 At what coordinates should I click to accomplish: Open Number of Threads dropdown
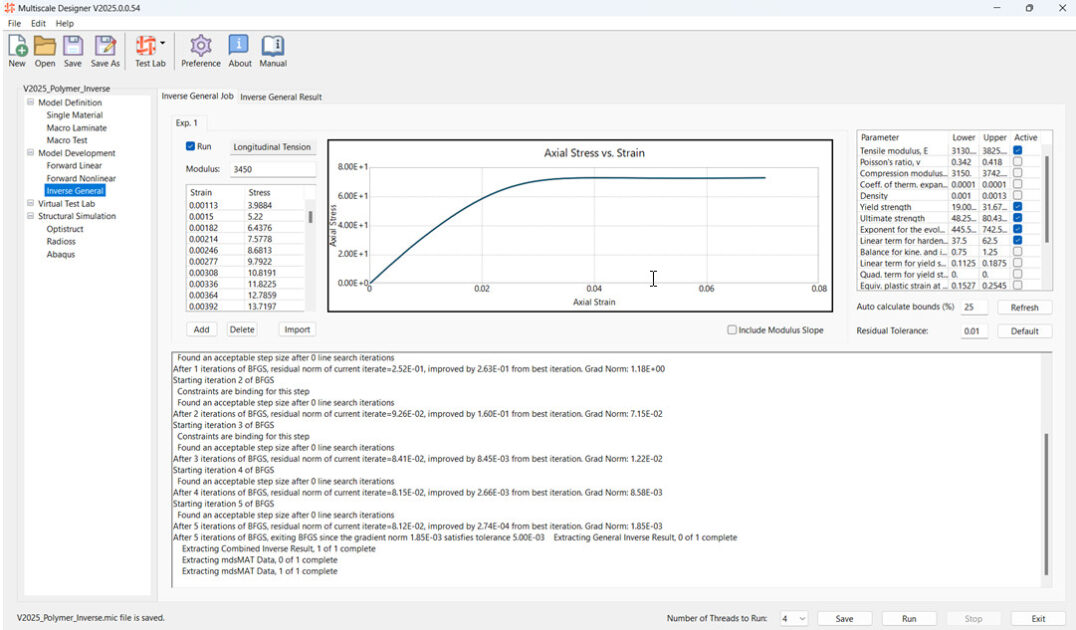[794, 619]
